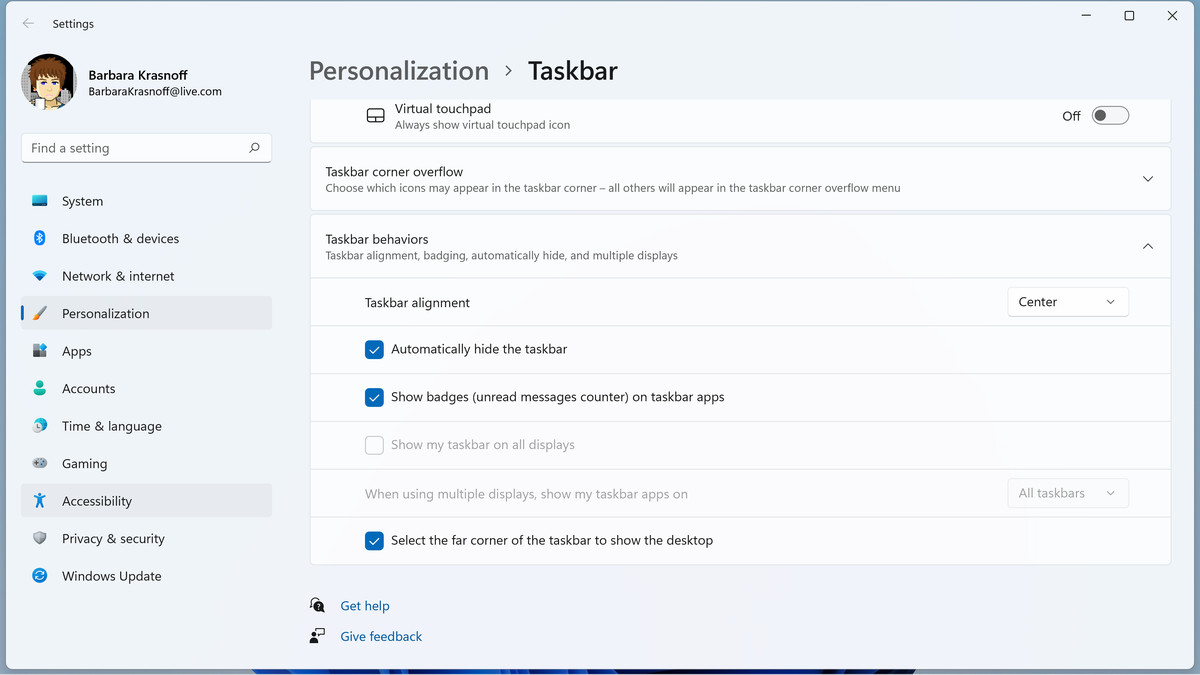
Task: Click BarbaraKrasnoff@live.com email text
Action: pyautogui.click(x=155, y=92)
